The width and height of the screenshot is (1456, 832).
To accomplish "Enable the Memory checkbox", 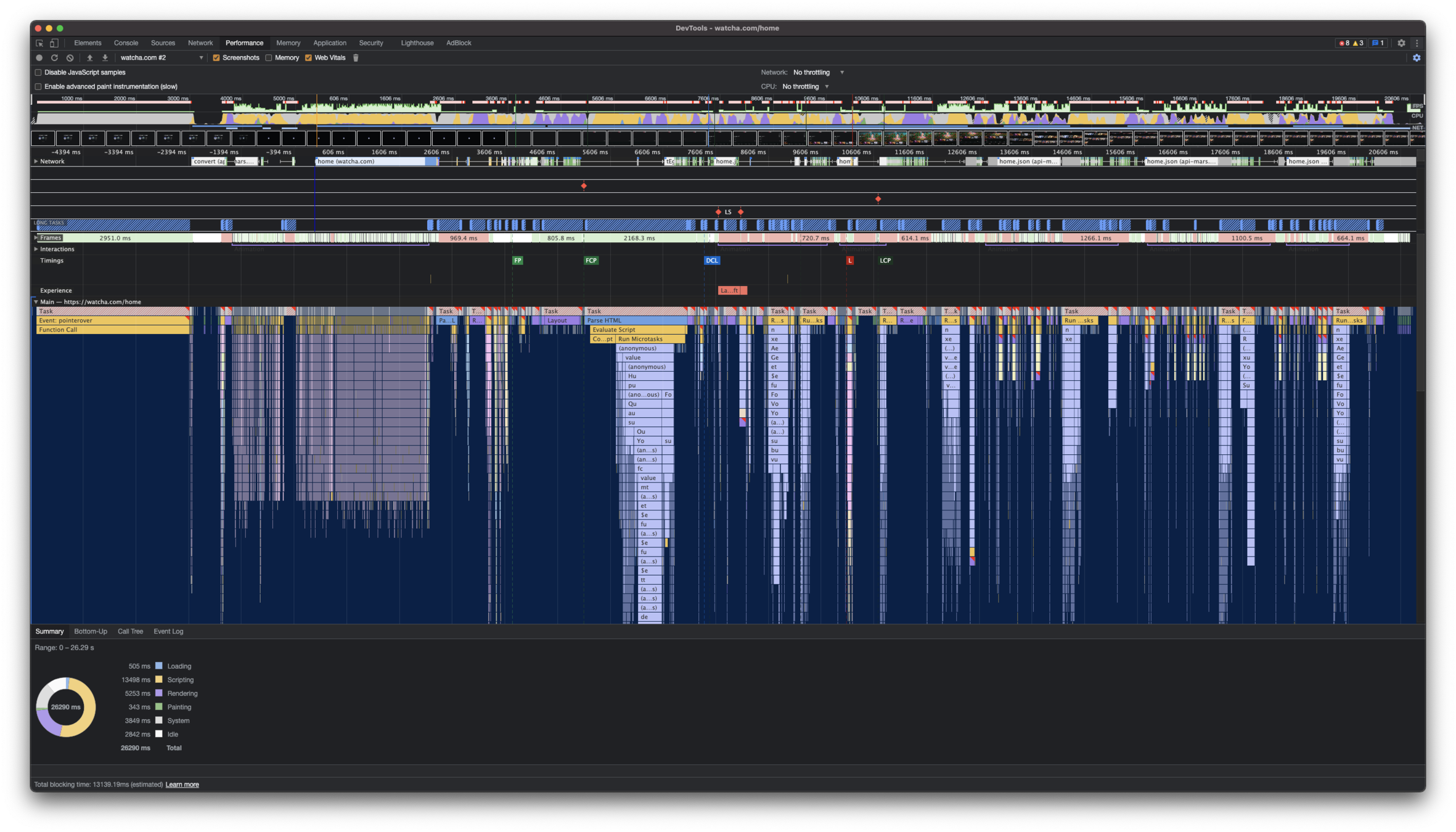I will [269, 58].
